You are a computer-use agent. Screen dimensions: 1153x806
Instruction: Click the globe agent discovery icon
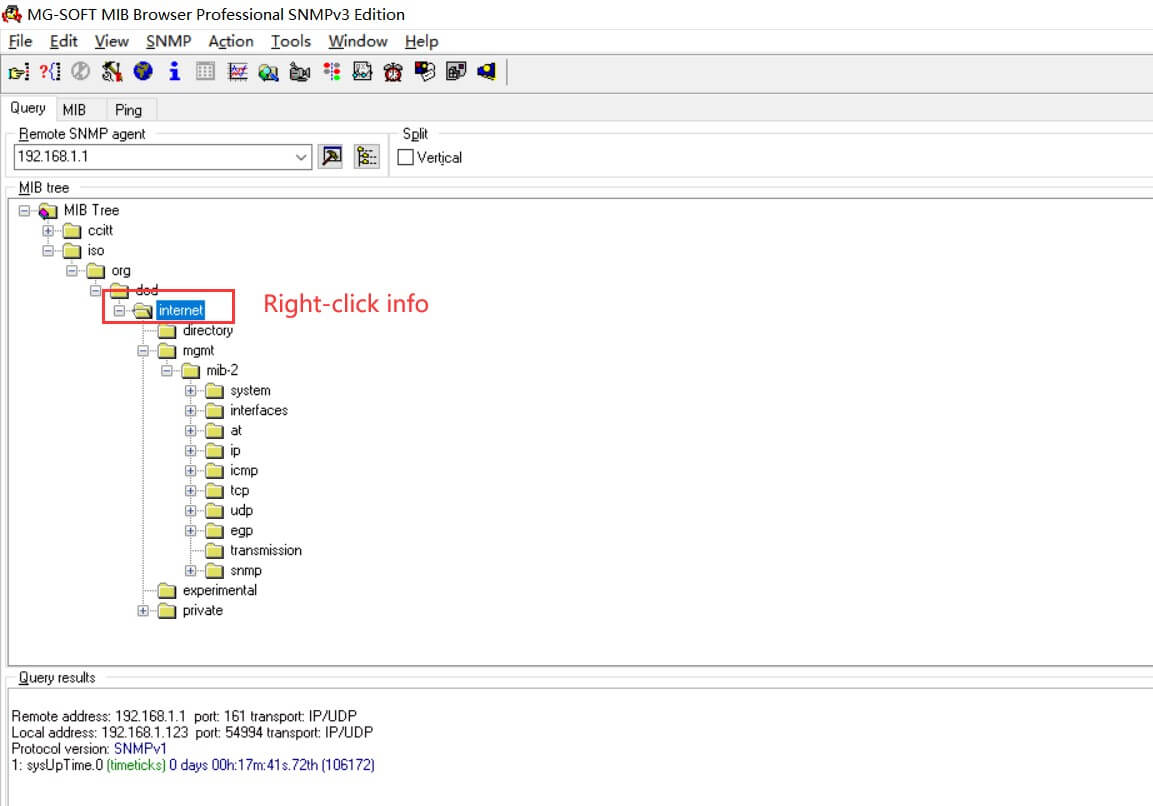(x=143, y=72)
